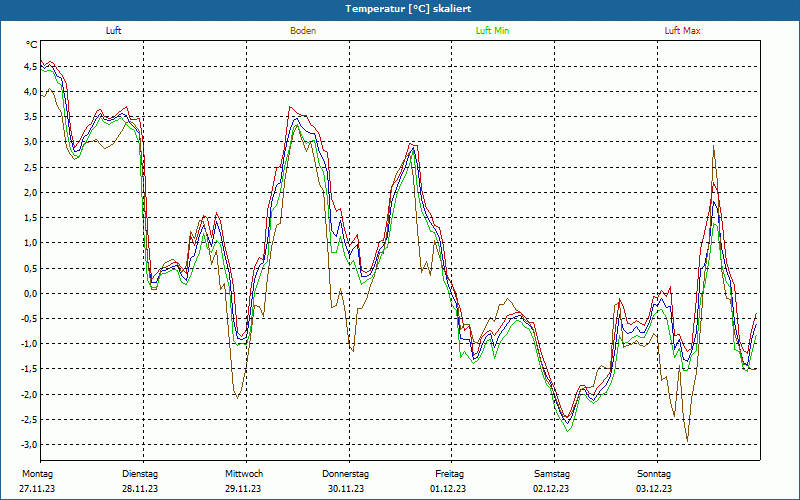Click the 'Sonntag' day label
The width and height of the screenshot is (800, 500).
(654, 474)
